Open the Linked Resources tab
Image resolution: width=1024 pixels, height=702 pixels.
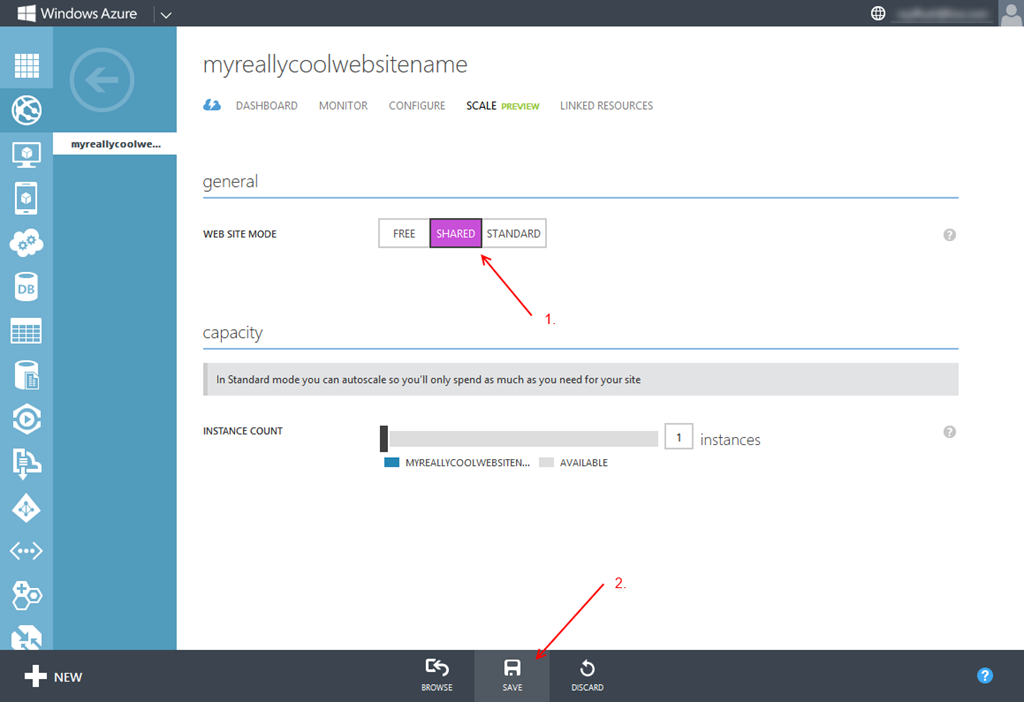coord(606,106)
